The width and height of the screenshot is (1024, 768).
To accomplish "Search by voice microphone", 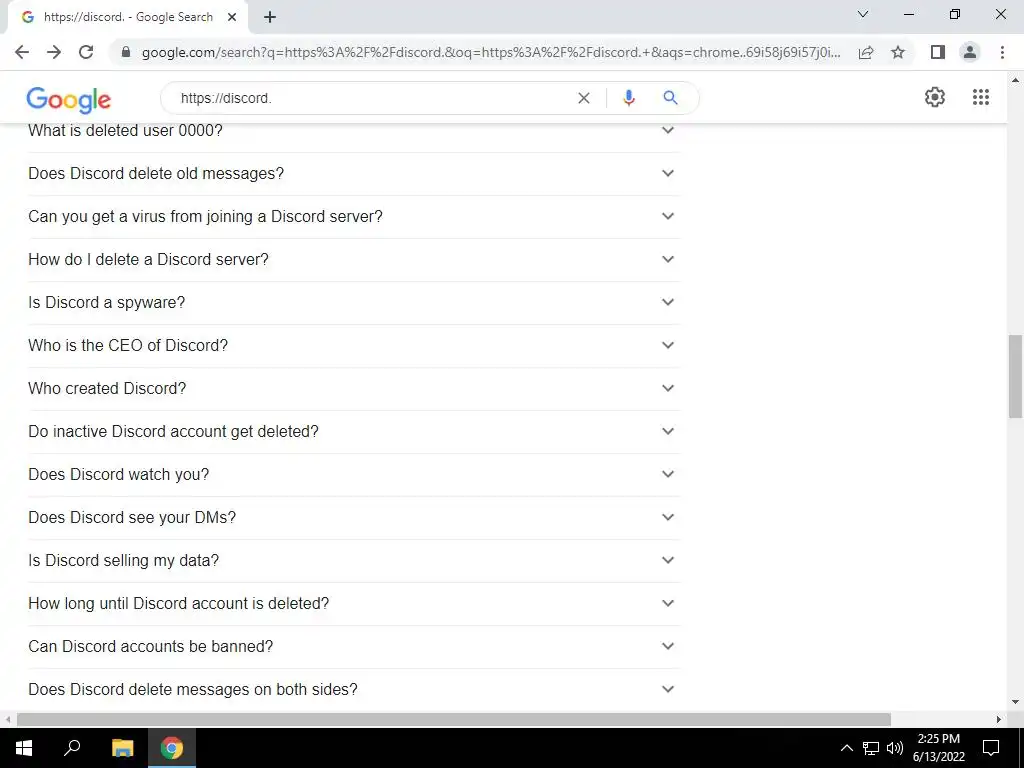I will (629, 98).
